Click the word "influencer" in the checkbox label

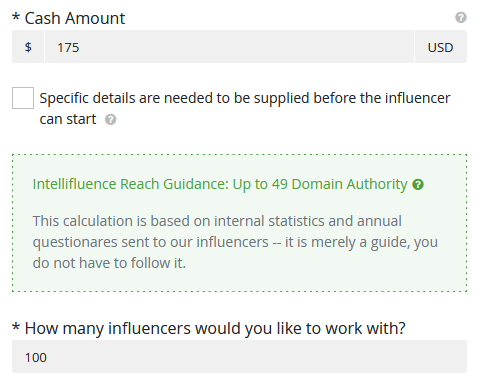[418, 98]
